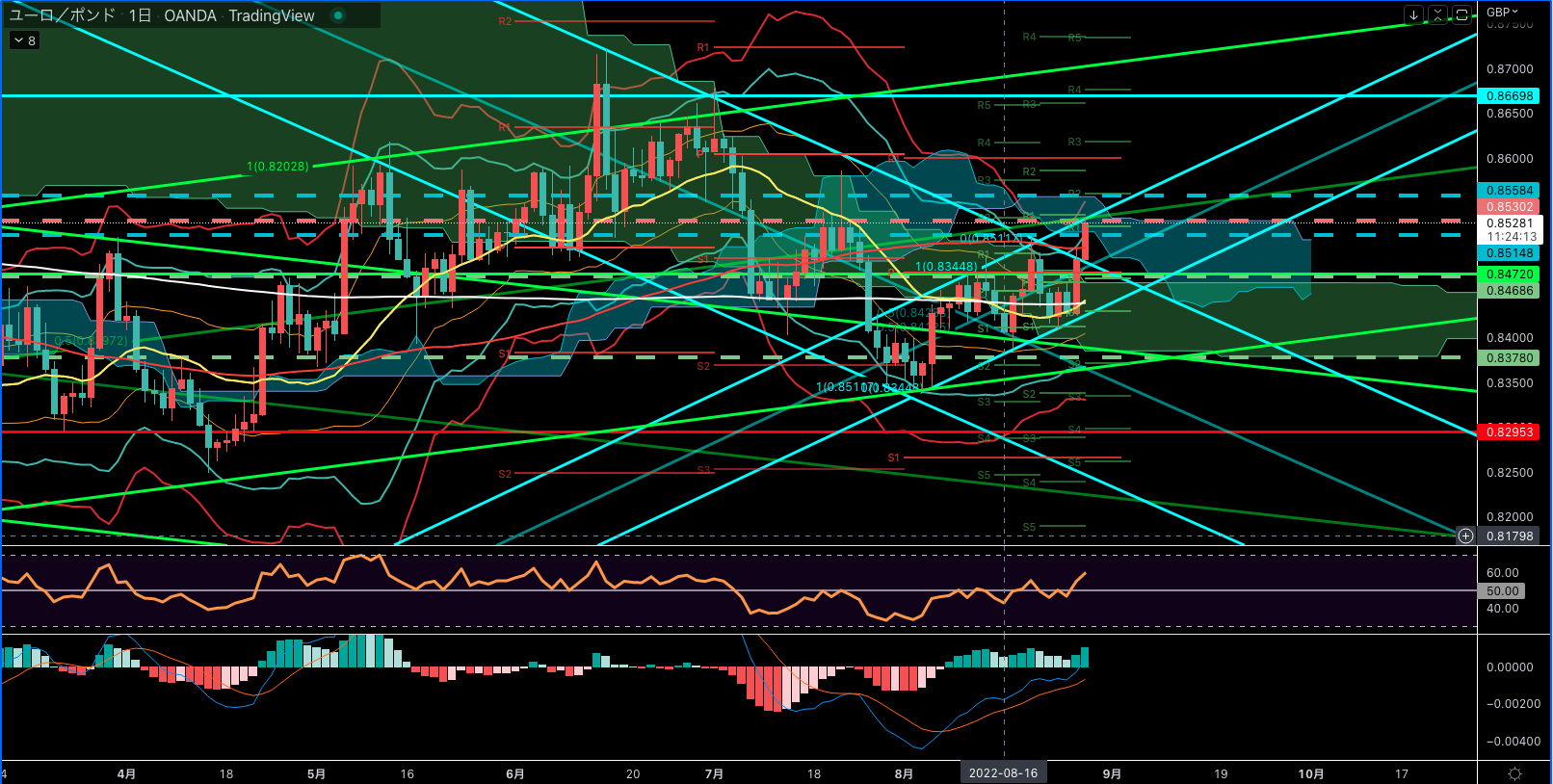
Task: Click the 0.85302 red price label
Action: click(1509, 207)
